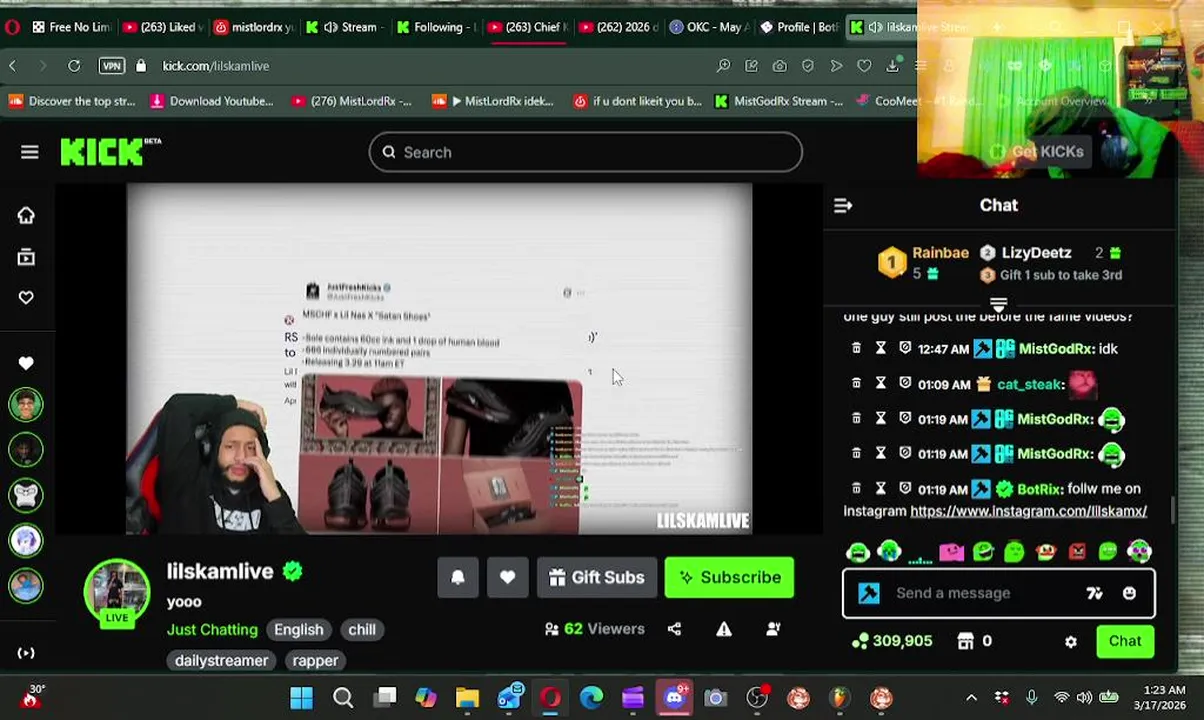1204x720 pixels.
Task: Open top followed channel avatar in sidebar
Action: (26, 404)
